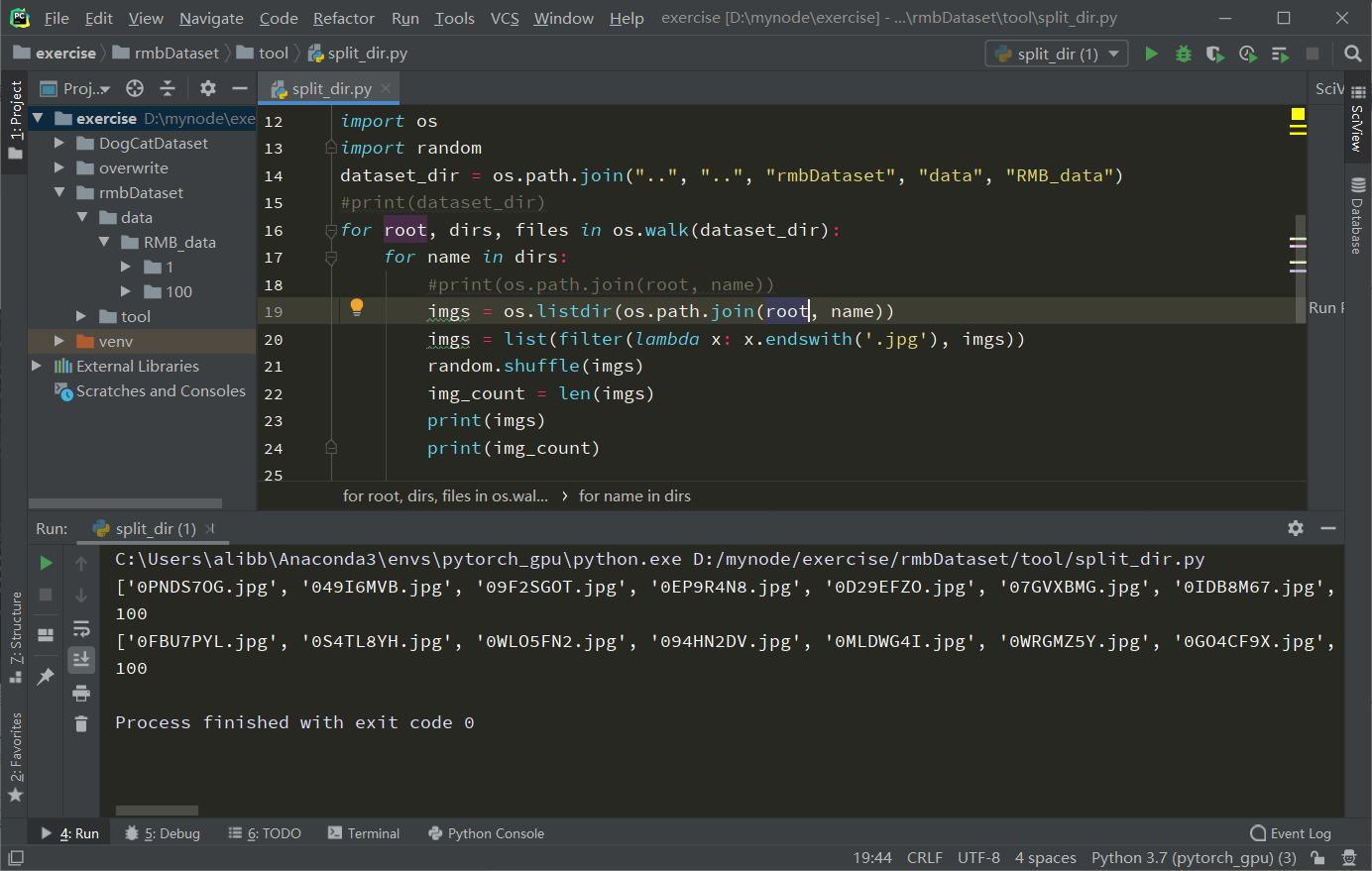
Task: Switch to 5: Debug tool tab
Action: click(x=163, y=833)
